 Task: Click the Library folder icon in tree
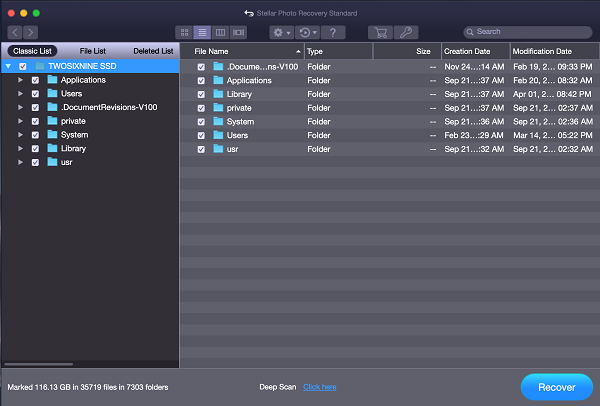coord(52,148)
